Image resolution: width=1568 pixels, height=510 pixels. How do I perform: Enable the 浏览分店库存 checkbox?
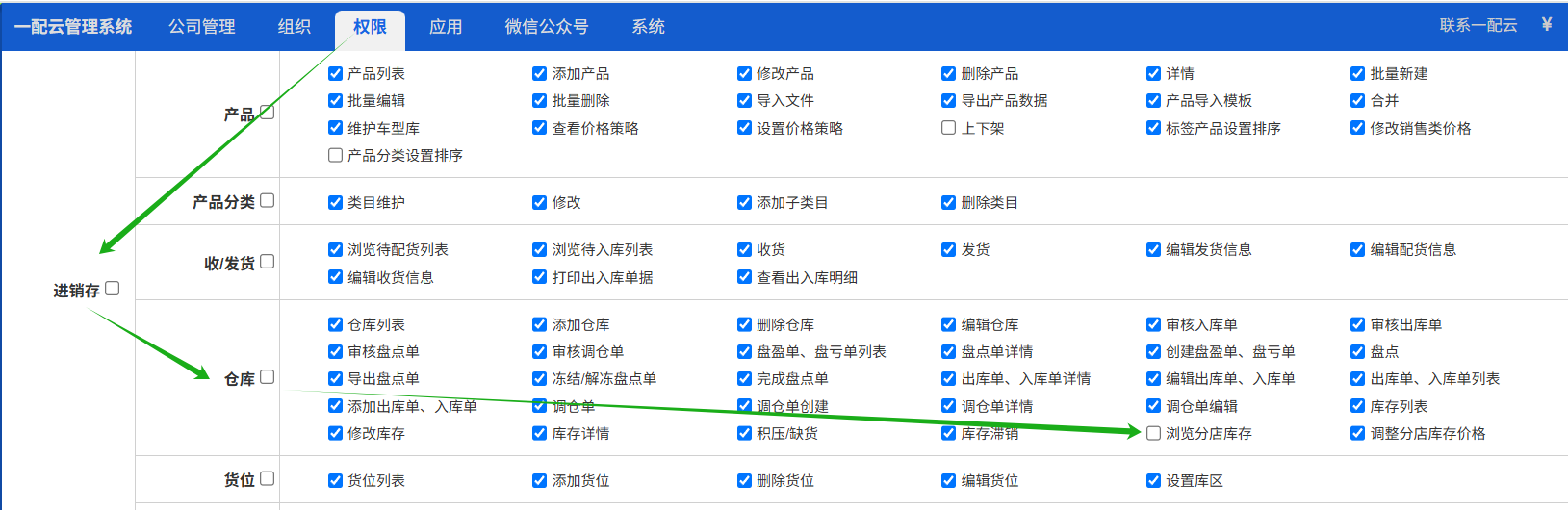click(1153, 433)
